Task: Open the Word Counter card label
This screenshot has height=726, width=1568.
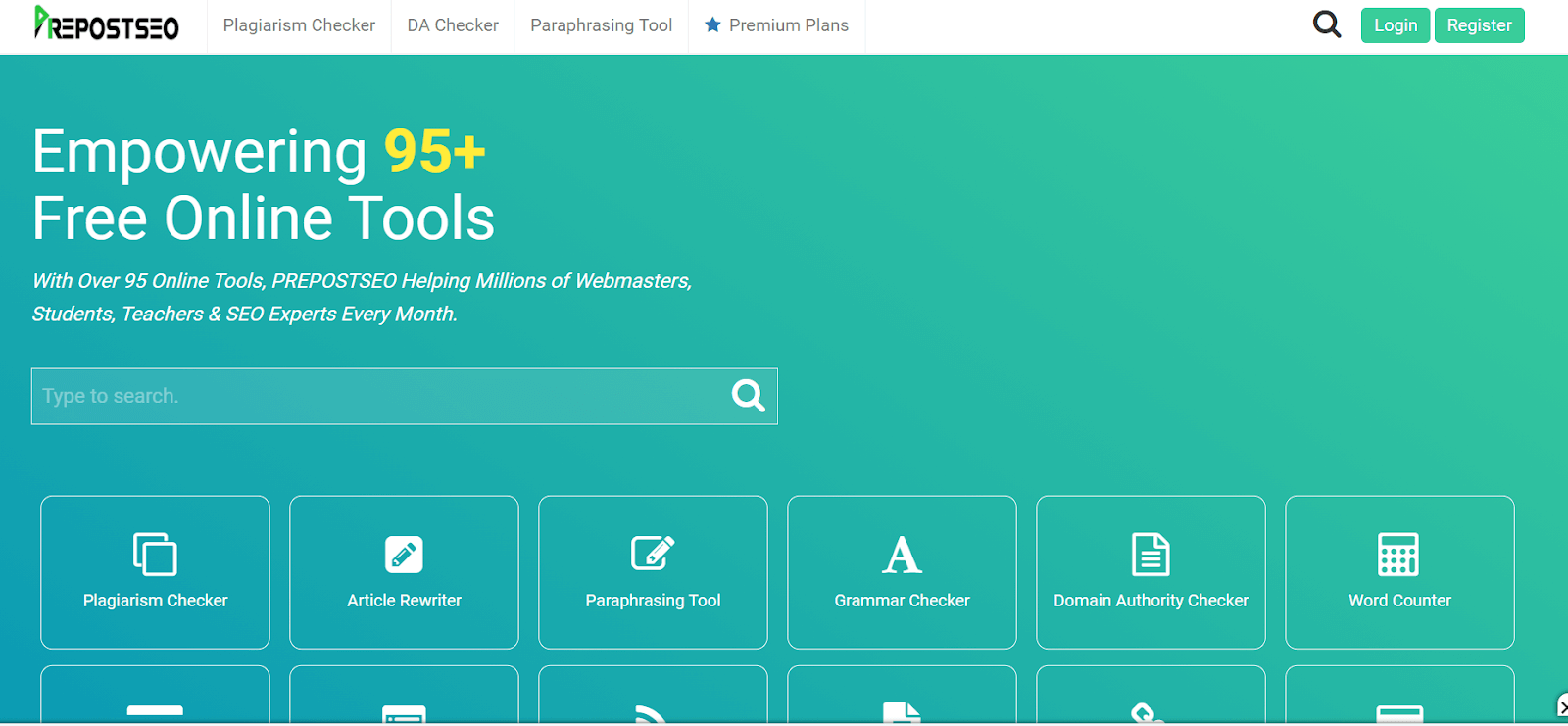Action: pyautogui.click(x=1399, y=601)
